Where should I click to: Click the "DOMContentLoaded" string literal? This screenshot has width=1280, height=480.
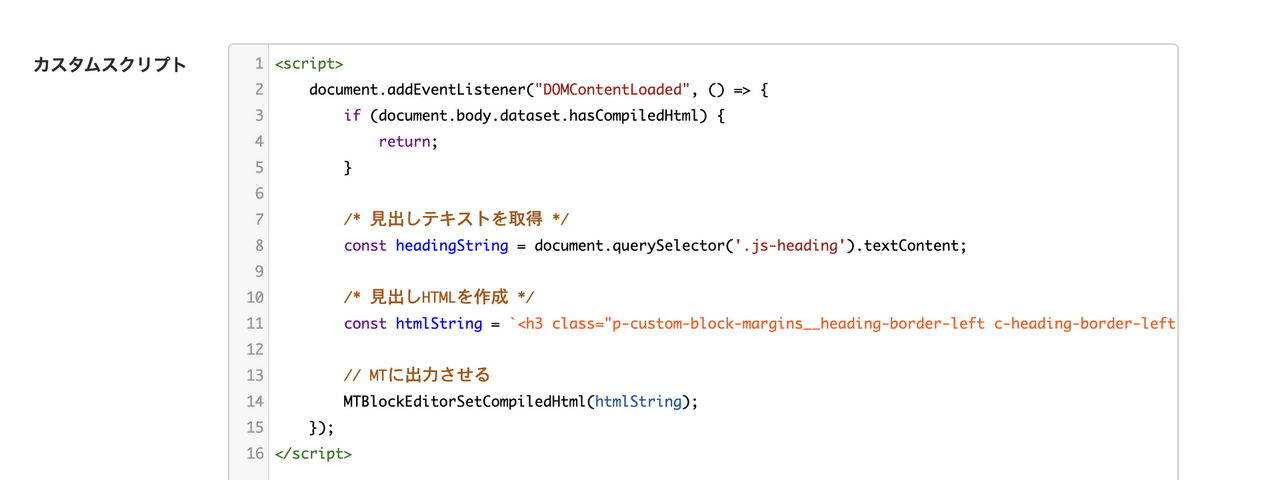[x=612, y=90]
